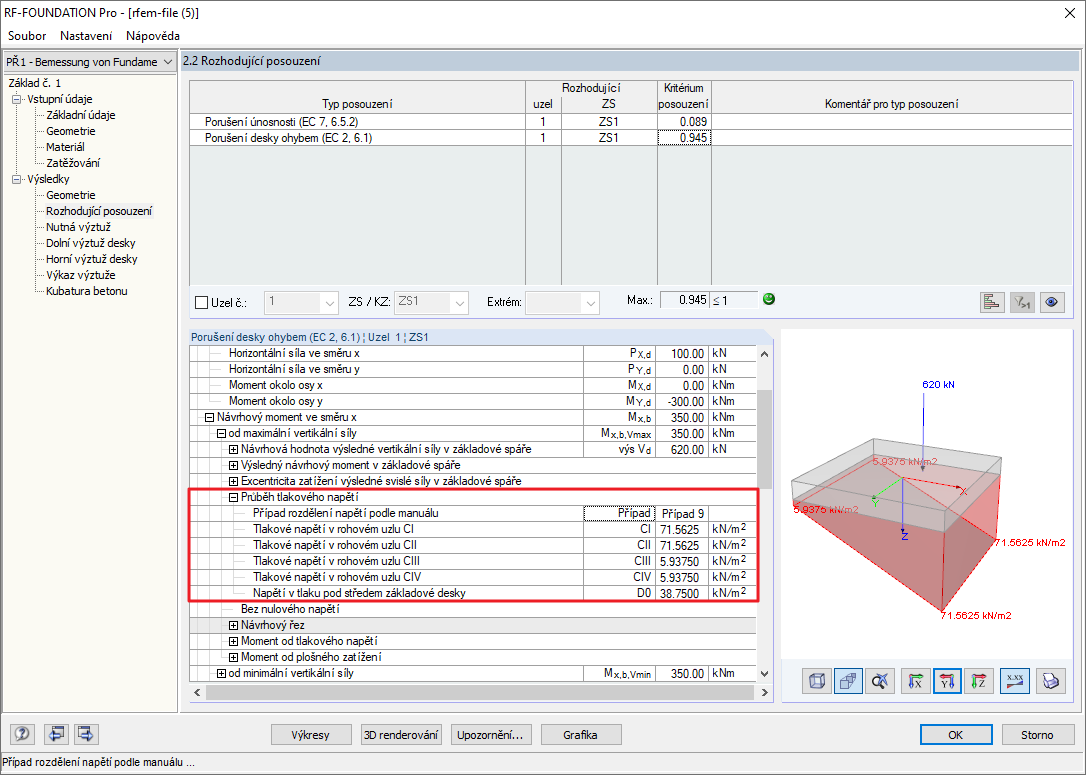Switch to wireframe display of the foundation
Image resolution: width=1086 pixels, height=775 pixels.
(x=817, y=682)
